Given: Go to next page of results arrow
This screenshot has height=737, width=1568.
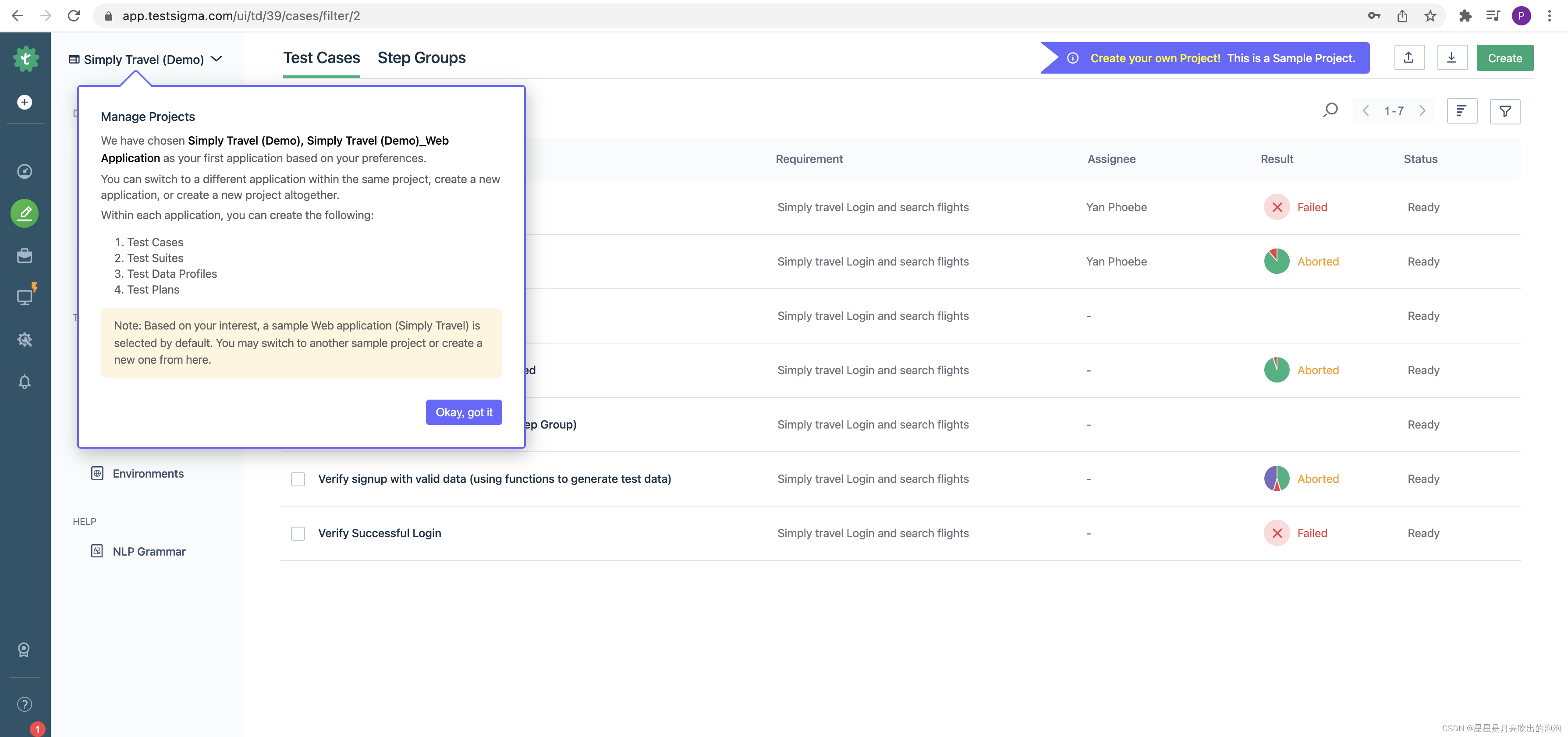Looking at the screenshot, I should [x=1422, y=111].
